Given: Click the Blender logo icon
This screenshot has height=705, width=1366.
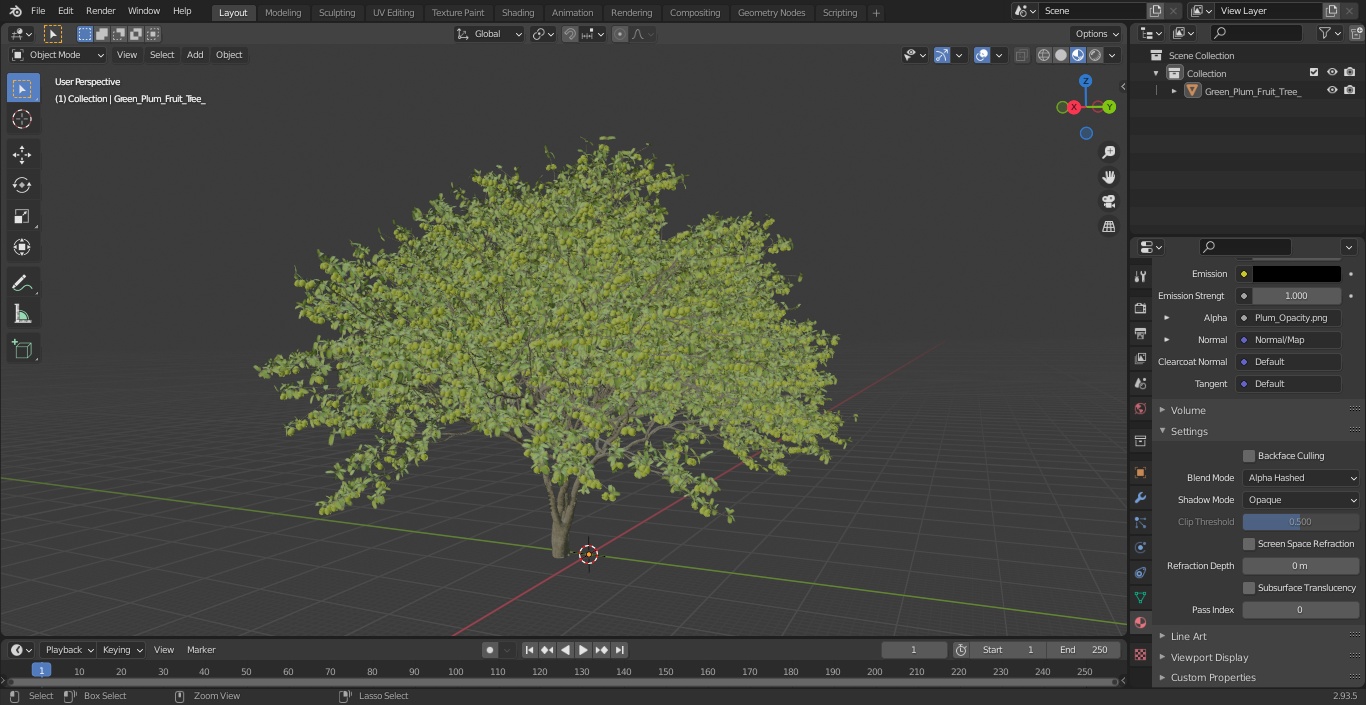Looking at the screenshot, I should tap(15, 11).
